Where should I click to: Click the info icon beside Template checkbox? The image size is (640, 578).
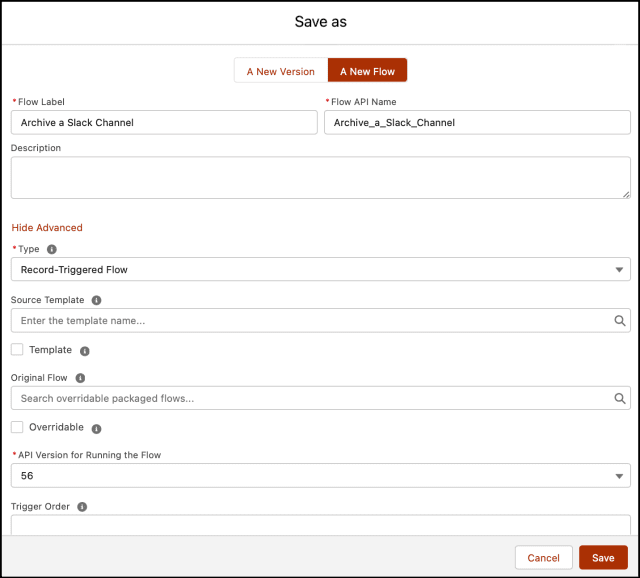(85, 351)
